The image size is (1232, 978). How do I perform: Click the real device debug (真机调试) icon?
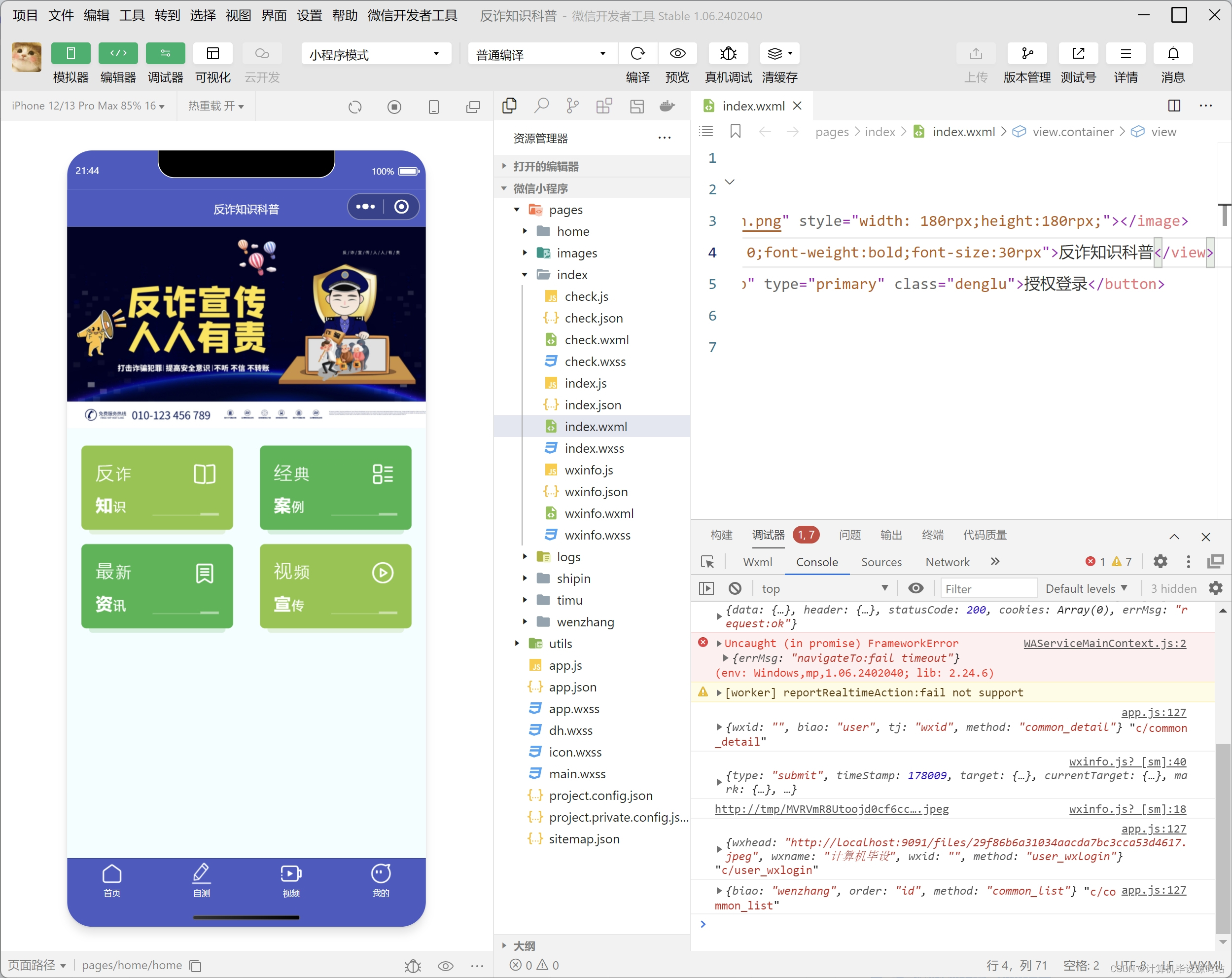[728, 53]
